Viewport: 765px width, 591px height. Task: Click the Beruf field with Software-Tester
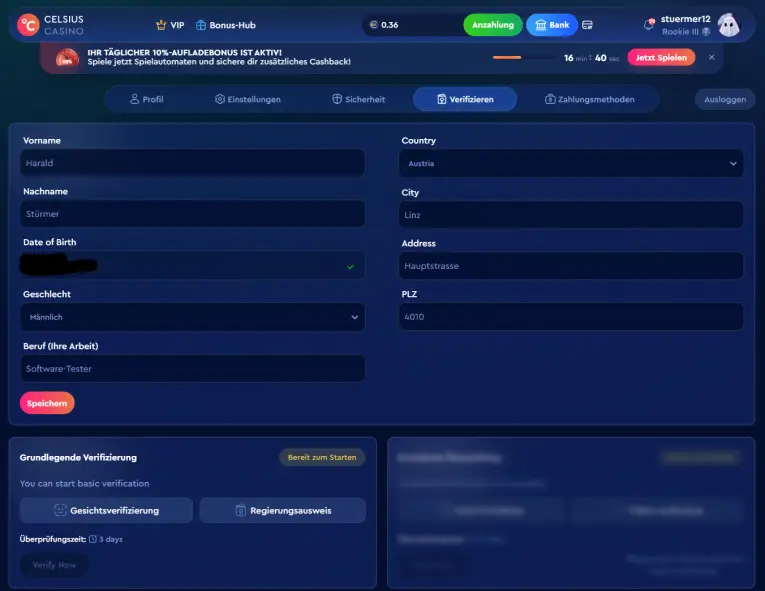pyautogui.click(x=193, y=369)
